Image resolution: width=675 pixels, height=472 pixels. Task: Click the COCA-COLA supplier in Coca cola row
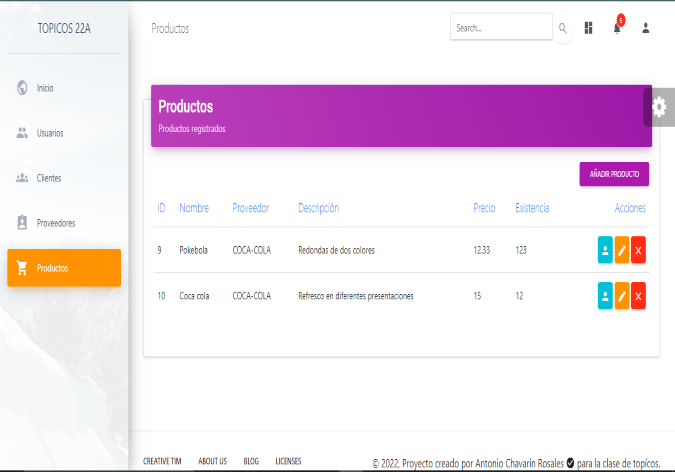[x=251, y=296]
